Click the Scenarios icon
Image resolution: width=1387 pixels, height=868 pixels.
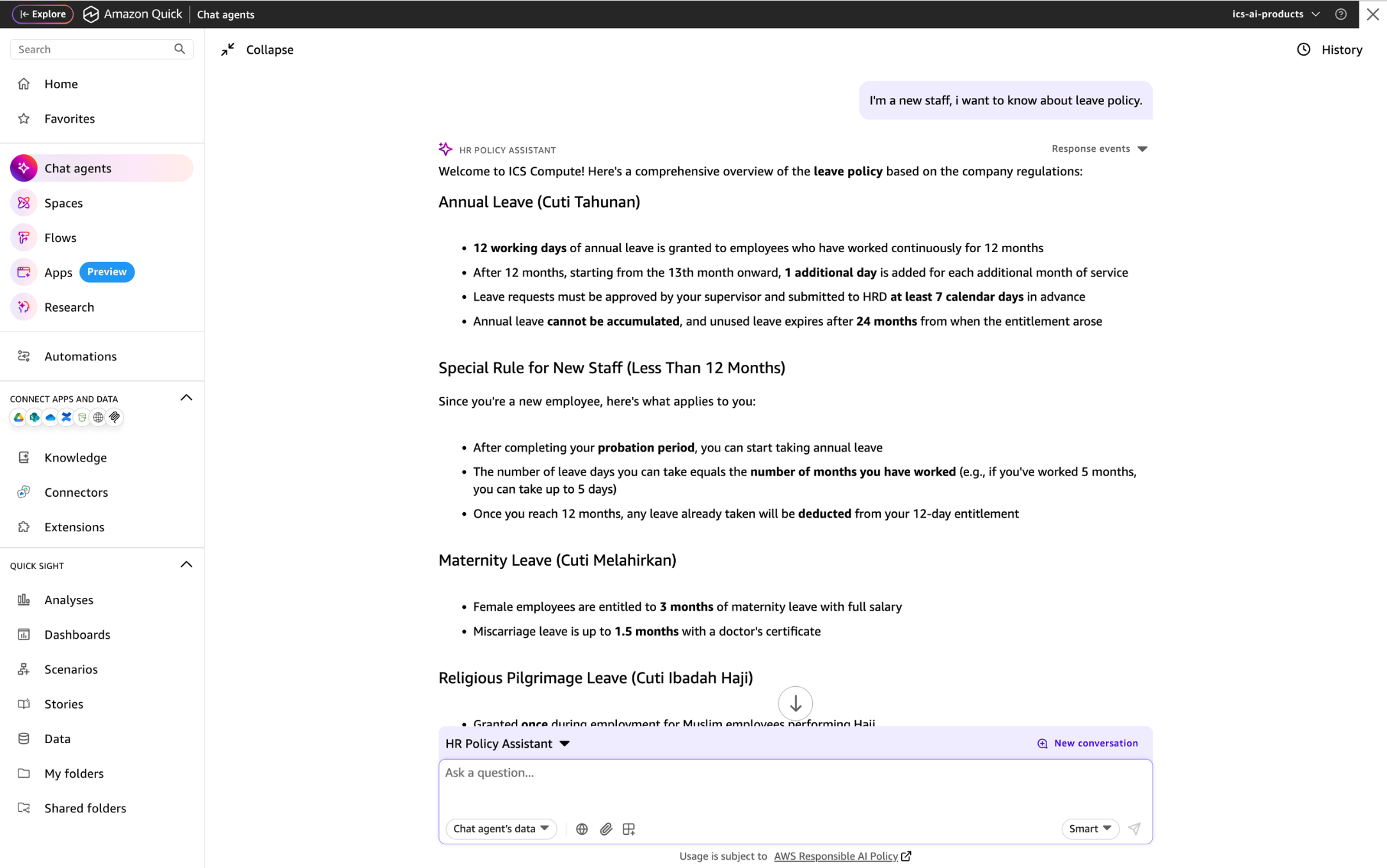tap(24, 669)
